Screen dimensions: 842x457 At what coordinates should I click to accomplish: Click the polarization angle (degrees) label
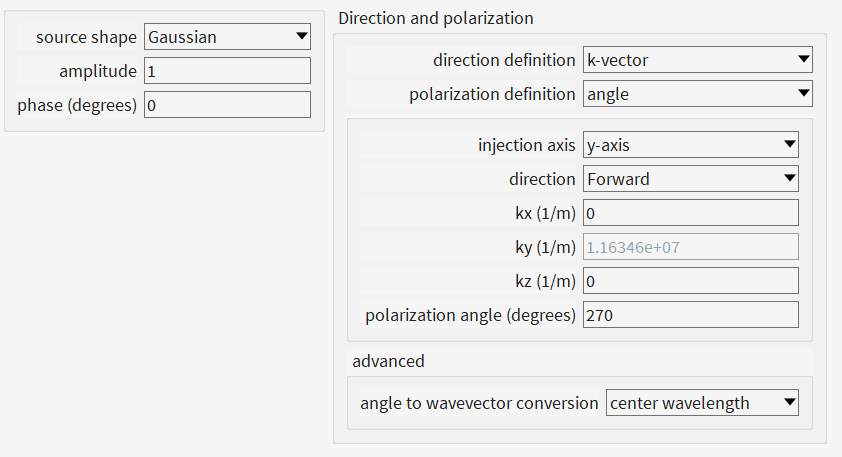coord(470,315)
